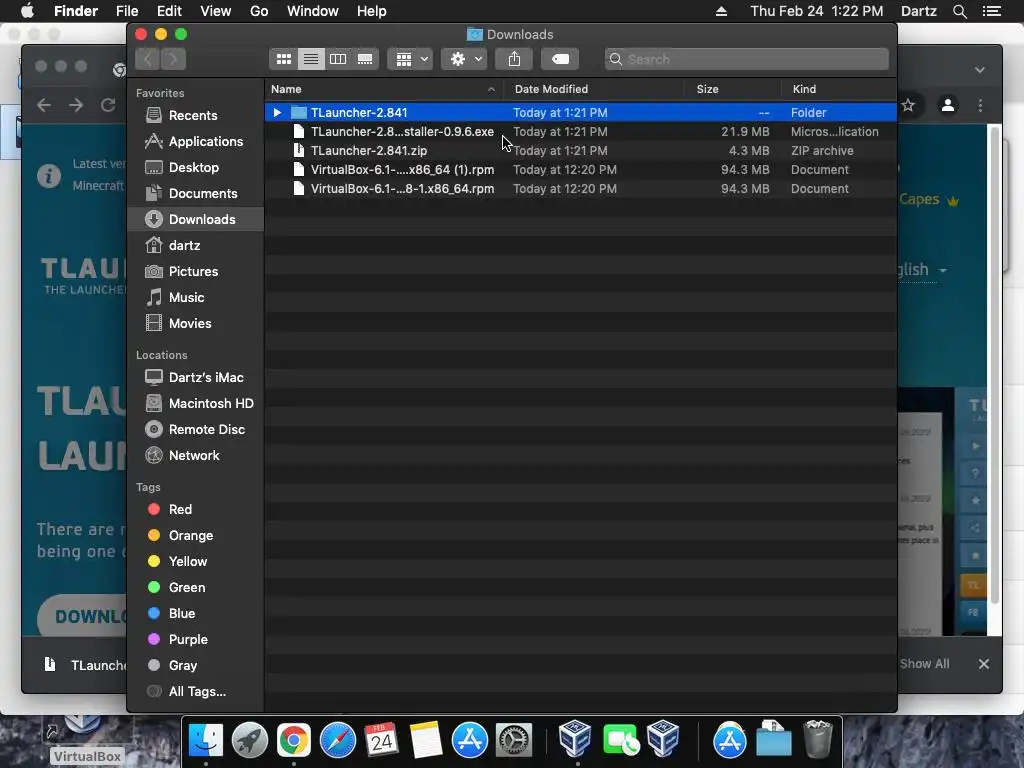
Task: Open Safari from the Dock
Action: coord(338,740)
